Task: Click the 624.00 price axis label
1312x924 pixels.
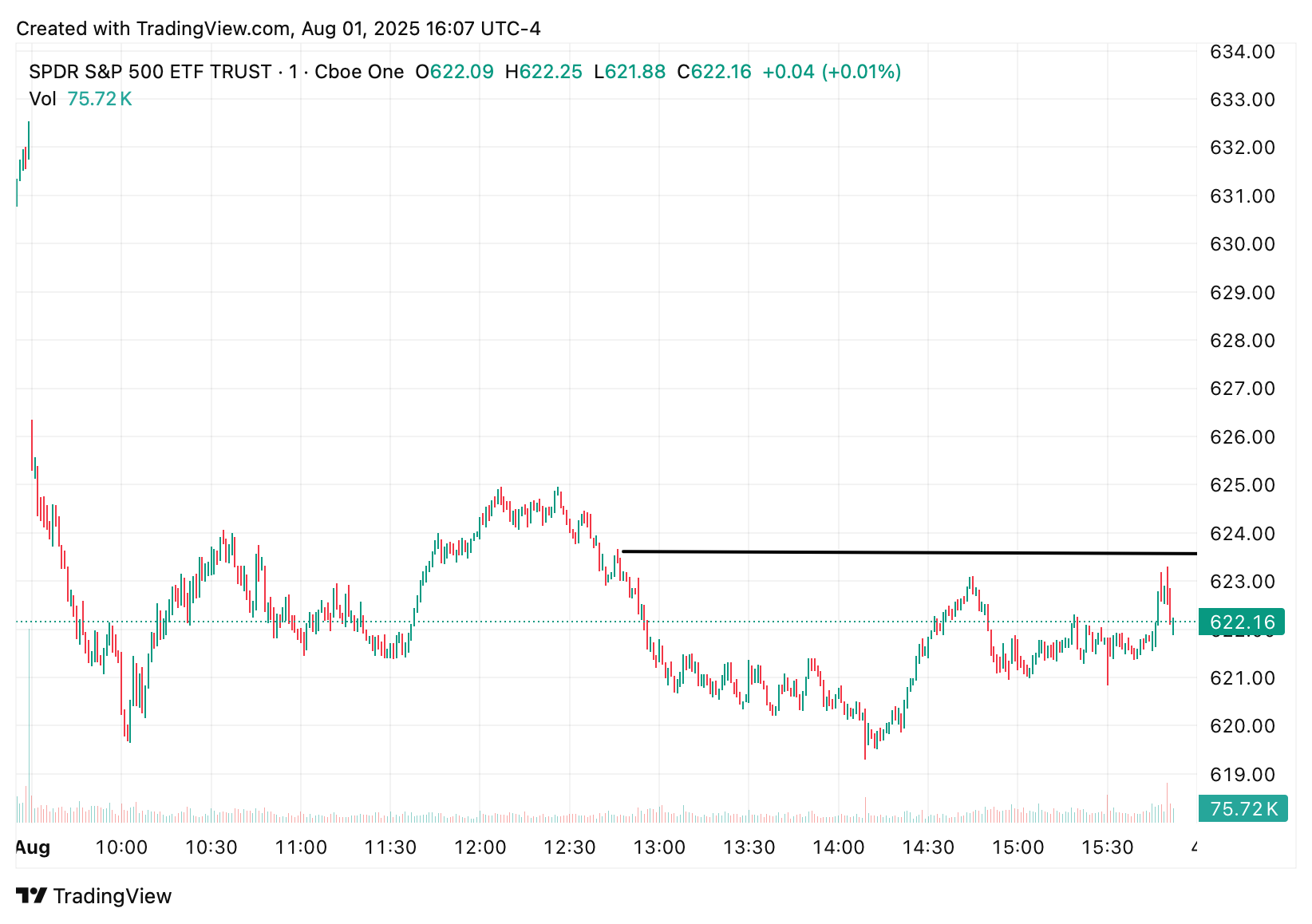Action: [1243, 534]
